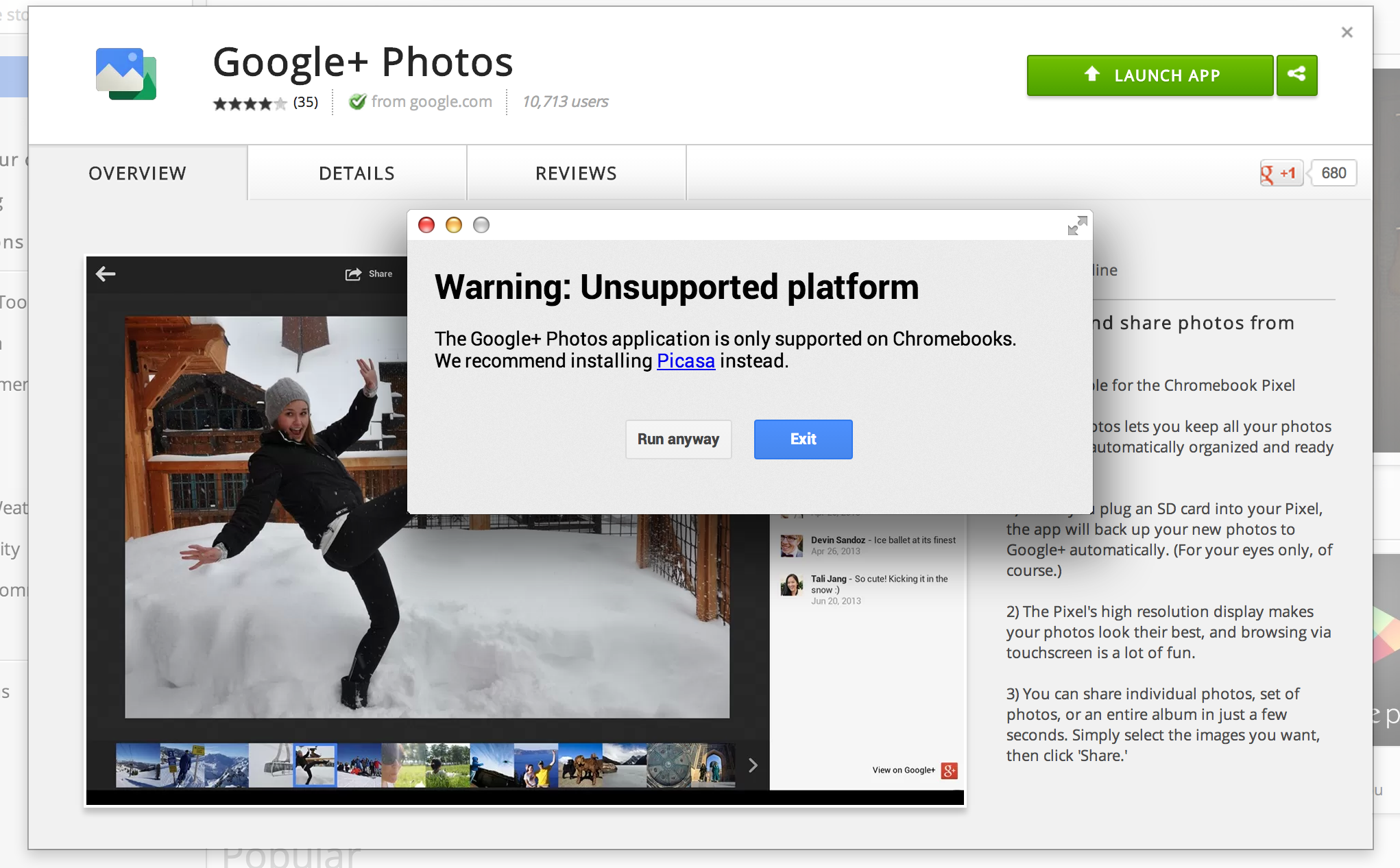The width and height of the screenshot is (1400, 868).
Task: Close the app details overlay
Action: [x=1347, y=32]
